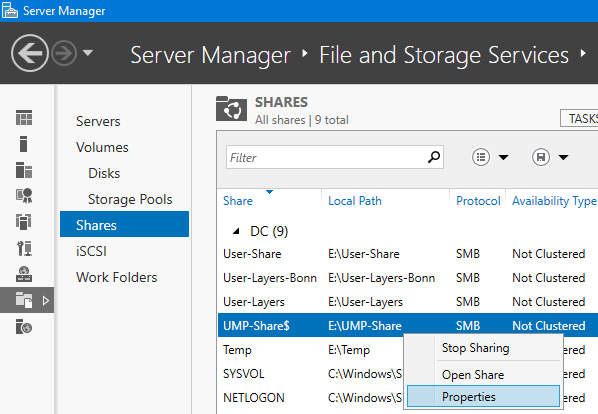The height and width of the screenshot is (414, 598).
Task: Open the AD DS role sidebar icon
Action: point(24,222)
